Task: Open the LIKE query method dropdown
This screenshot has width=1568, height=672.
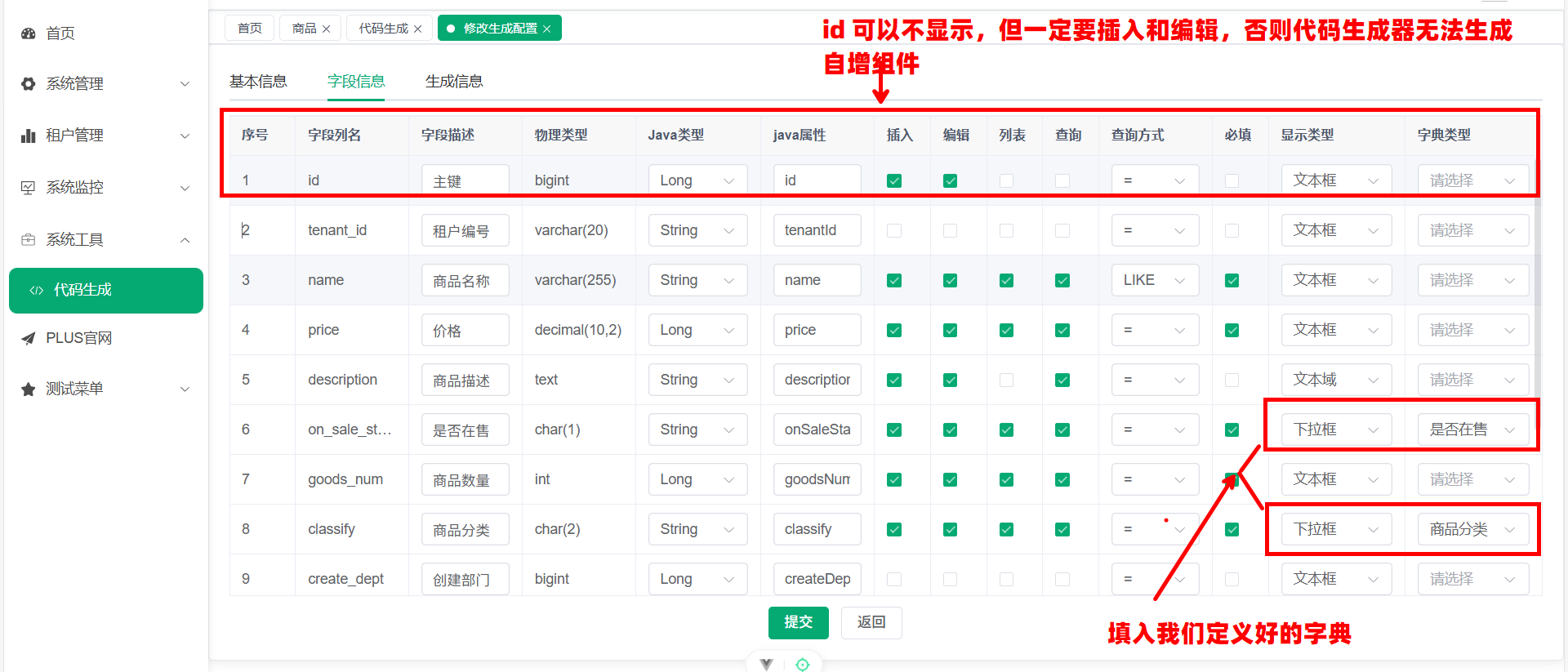Action: point(1154,281)
